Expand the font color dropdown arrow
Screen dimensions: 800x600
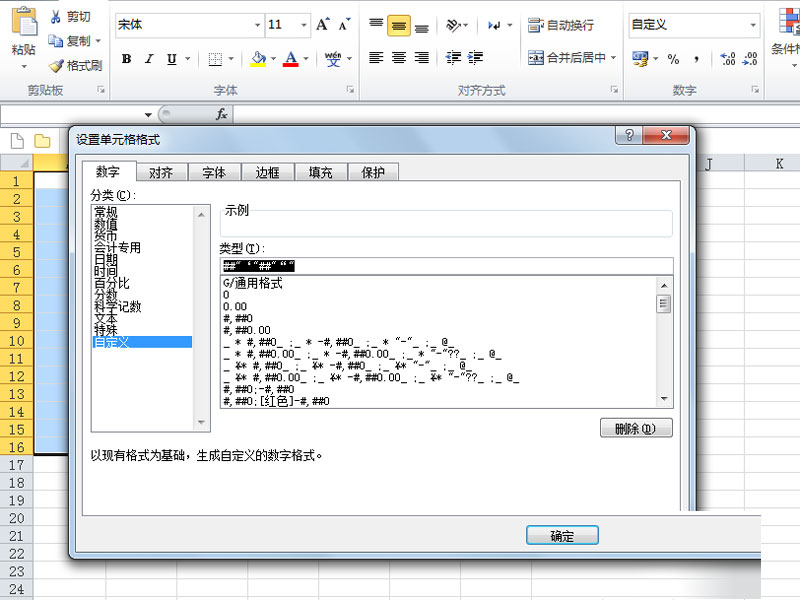(306, 59)
